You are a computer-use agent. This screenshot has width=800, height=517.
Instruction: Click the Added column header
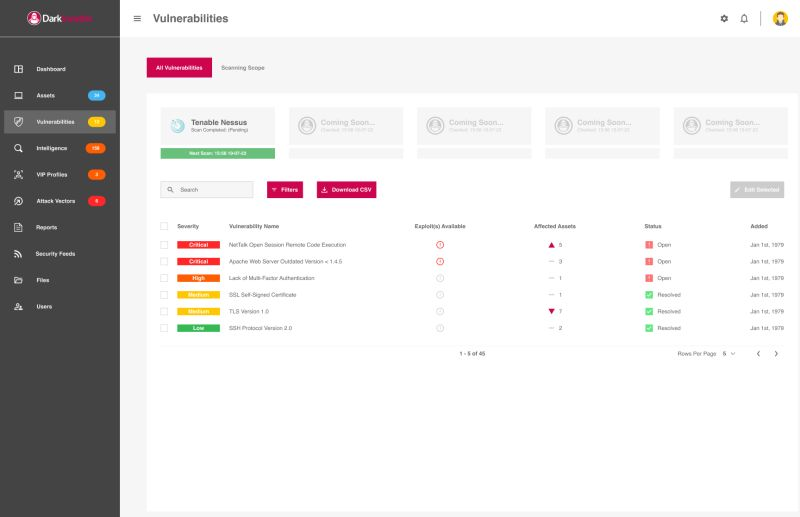759,226
